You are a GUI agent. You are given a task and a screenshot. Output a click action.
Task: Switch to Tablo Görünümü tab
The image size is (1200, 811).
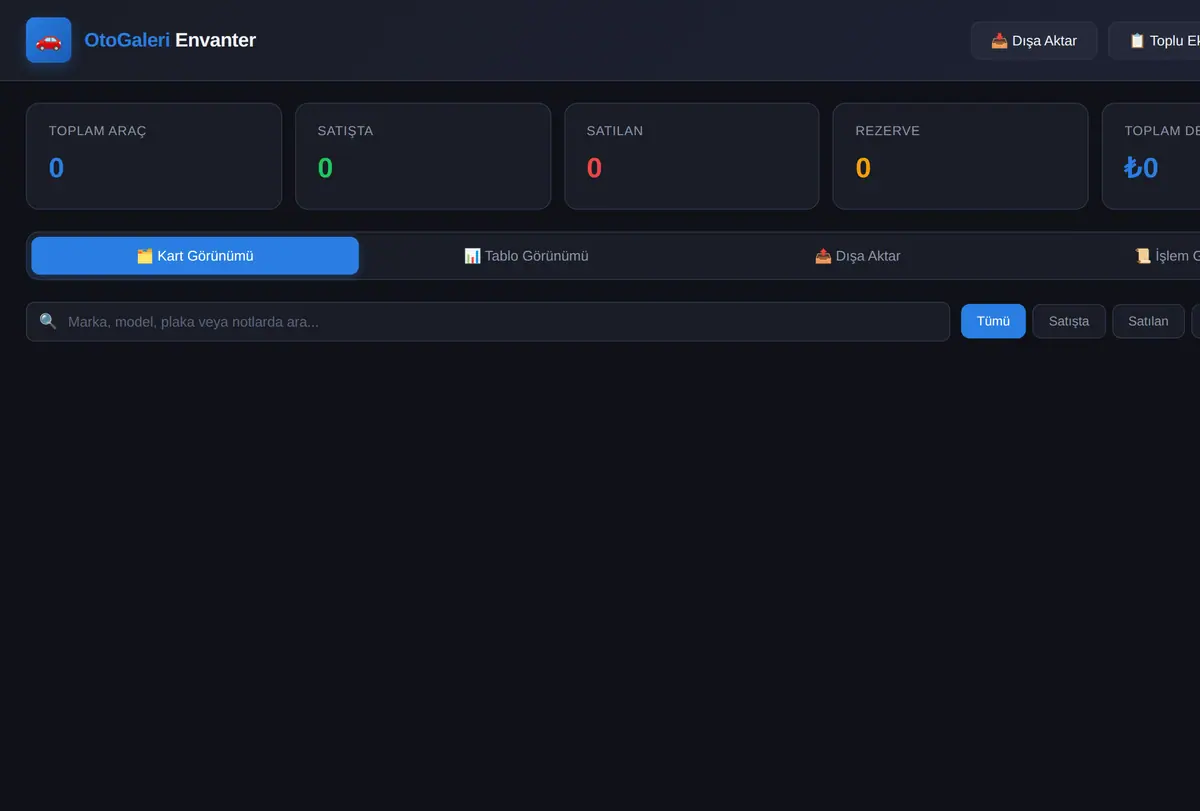(x=526, y=256)
